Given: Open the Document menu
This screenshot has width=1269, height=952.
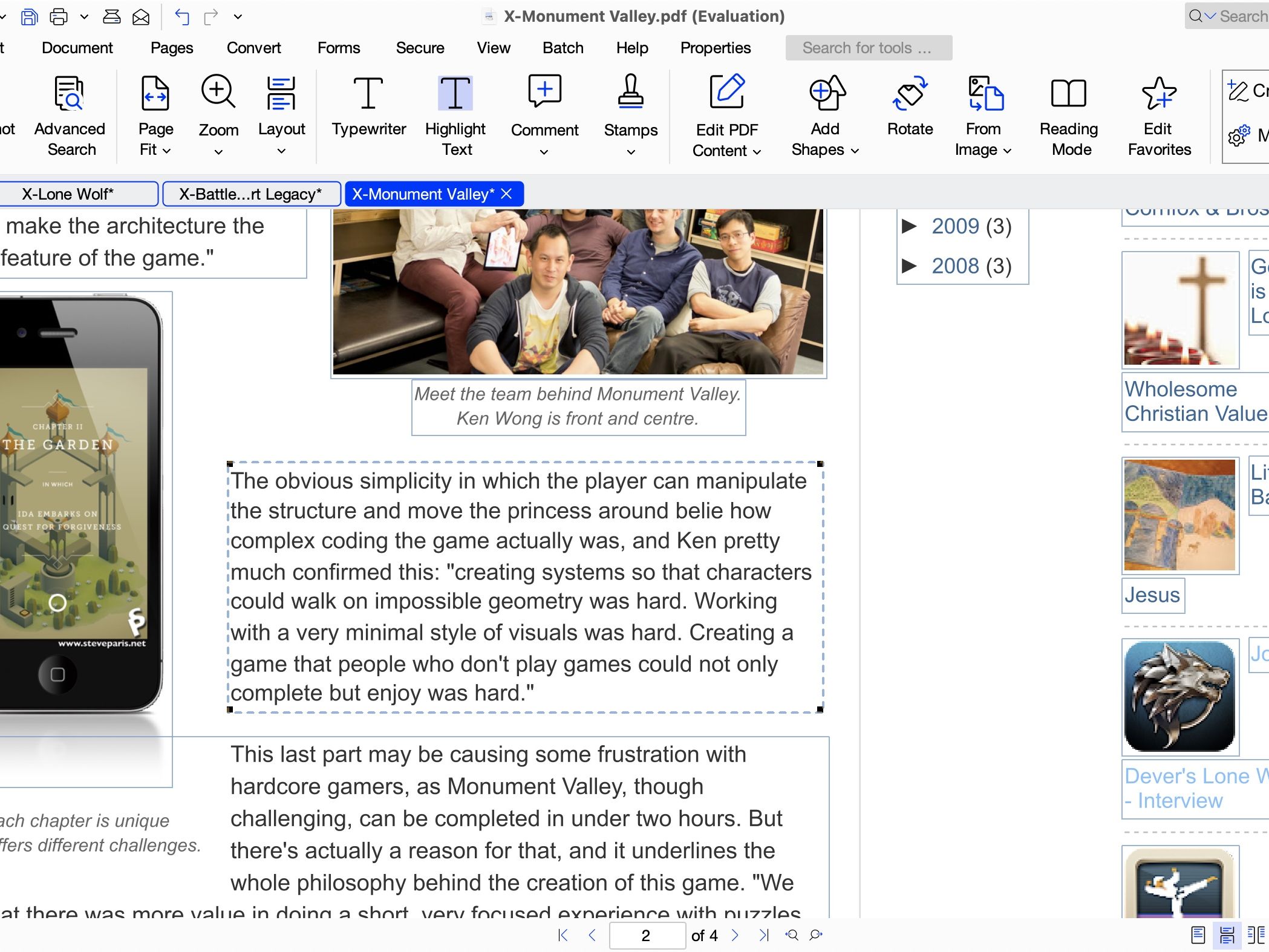Looking at the screenshot, I should [77, 48].
